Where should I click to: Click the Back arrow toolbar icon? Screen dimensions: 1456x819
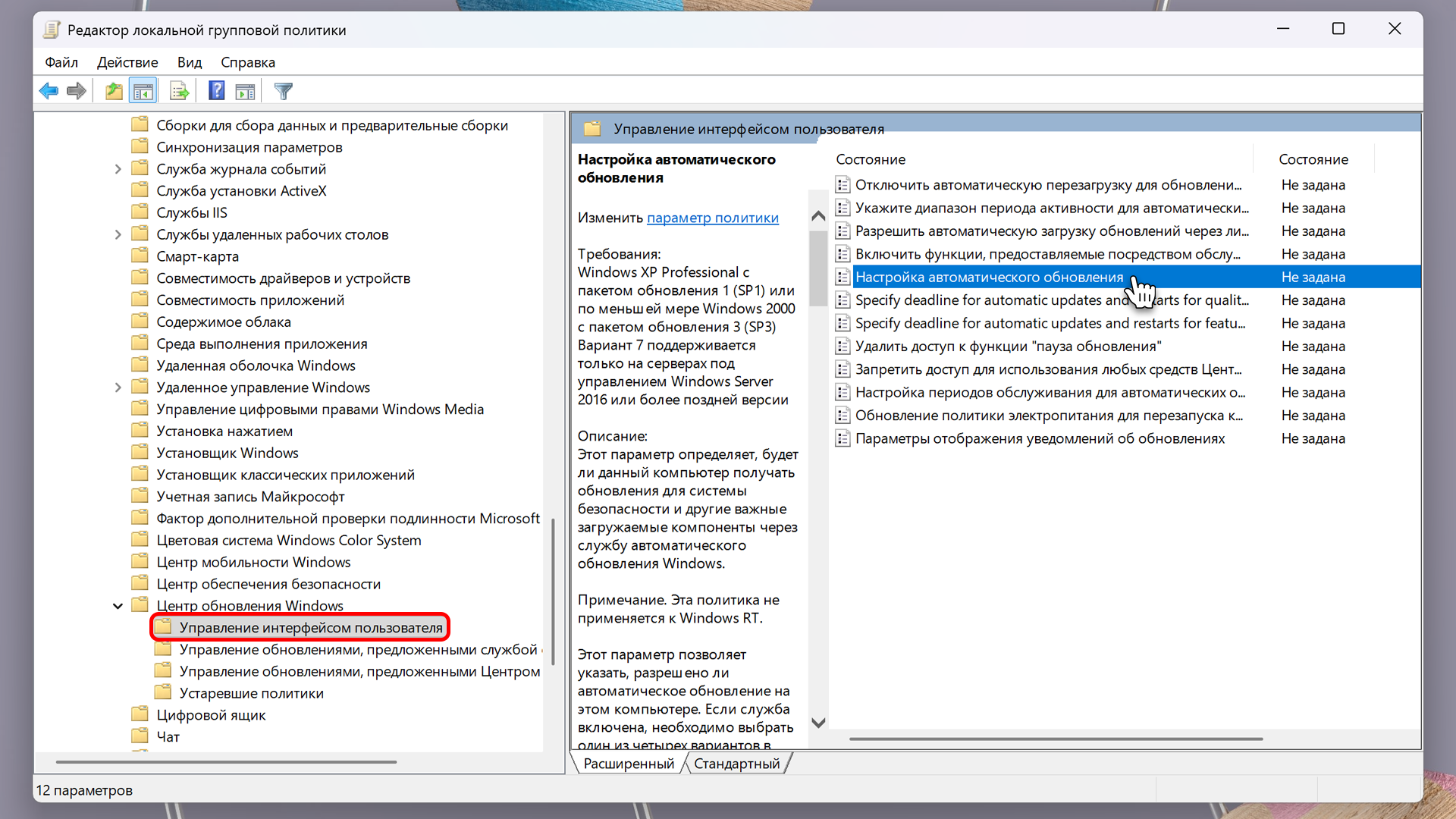point(49,91)
